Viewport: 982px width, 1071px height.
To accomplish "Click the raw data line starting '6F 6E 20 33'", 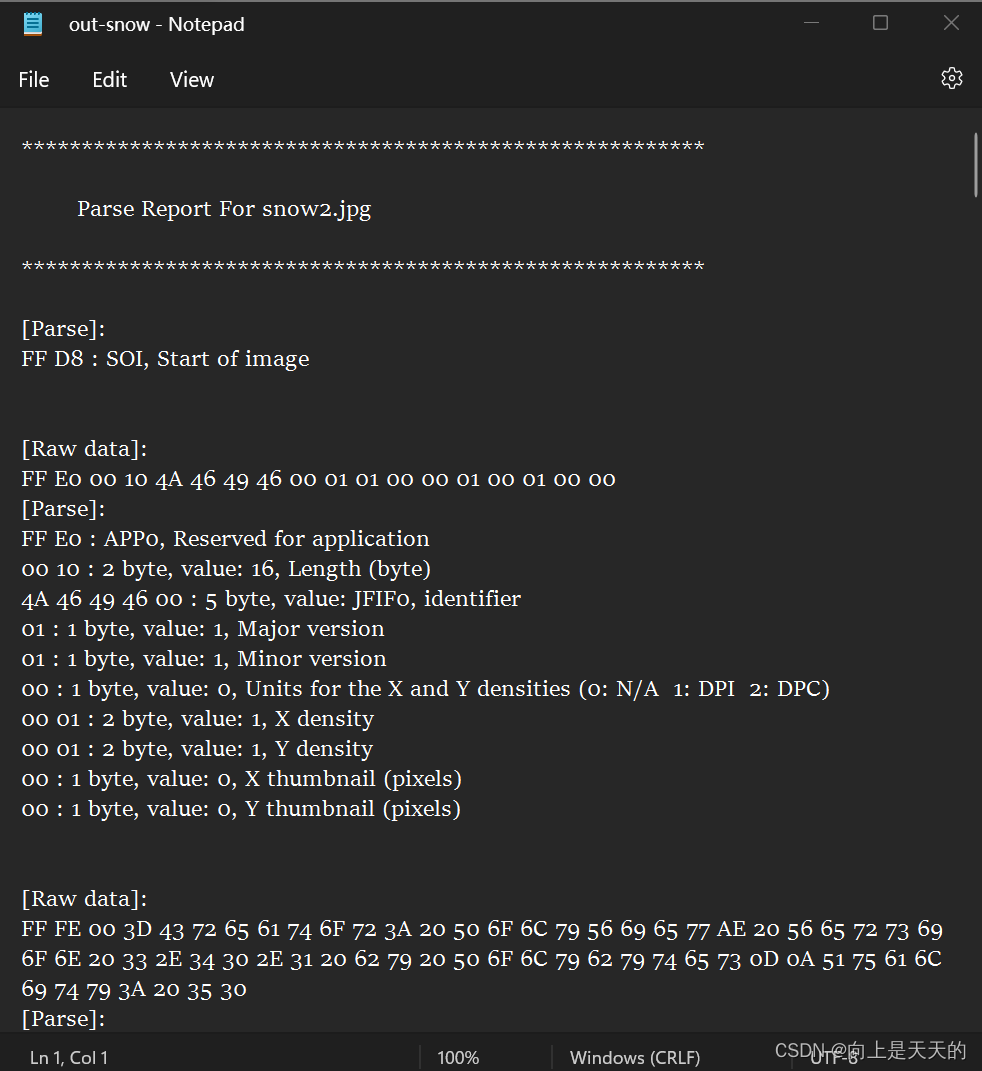I will [x=481, y=960].
